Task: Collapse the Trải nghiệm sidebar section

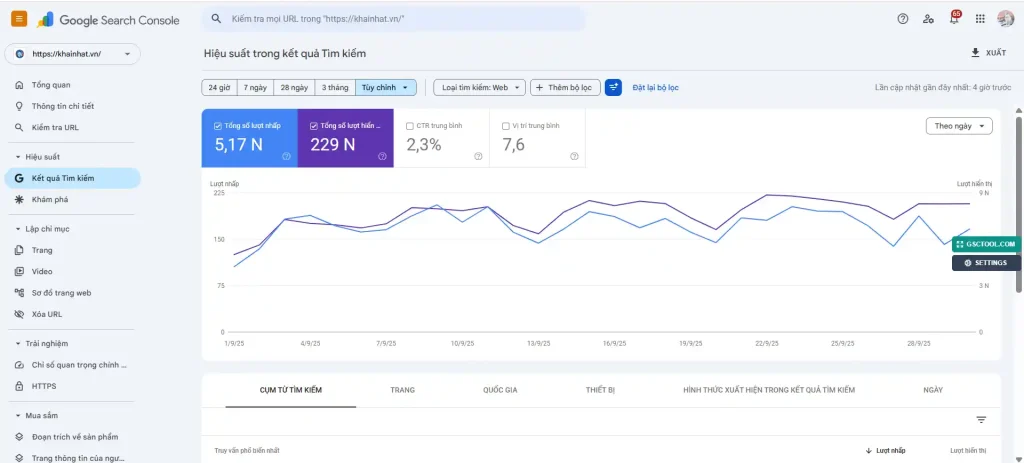Action: pyautogui.click(x=18, y=343)
